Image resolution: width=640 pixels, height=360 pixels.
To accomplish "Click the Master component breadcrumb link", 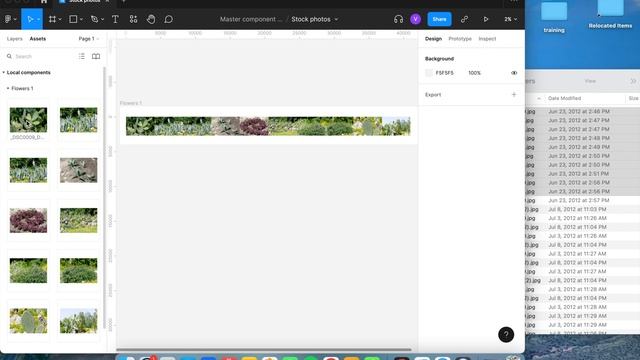I will click(x=251, y=19).
